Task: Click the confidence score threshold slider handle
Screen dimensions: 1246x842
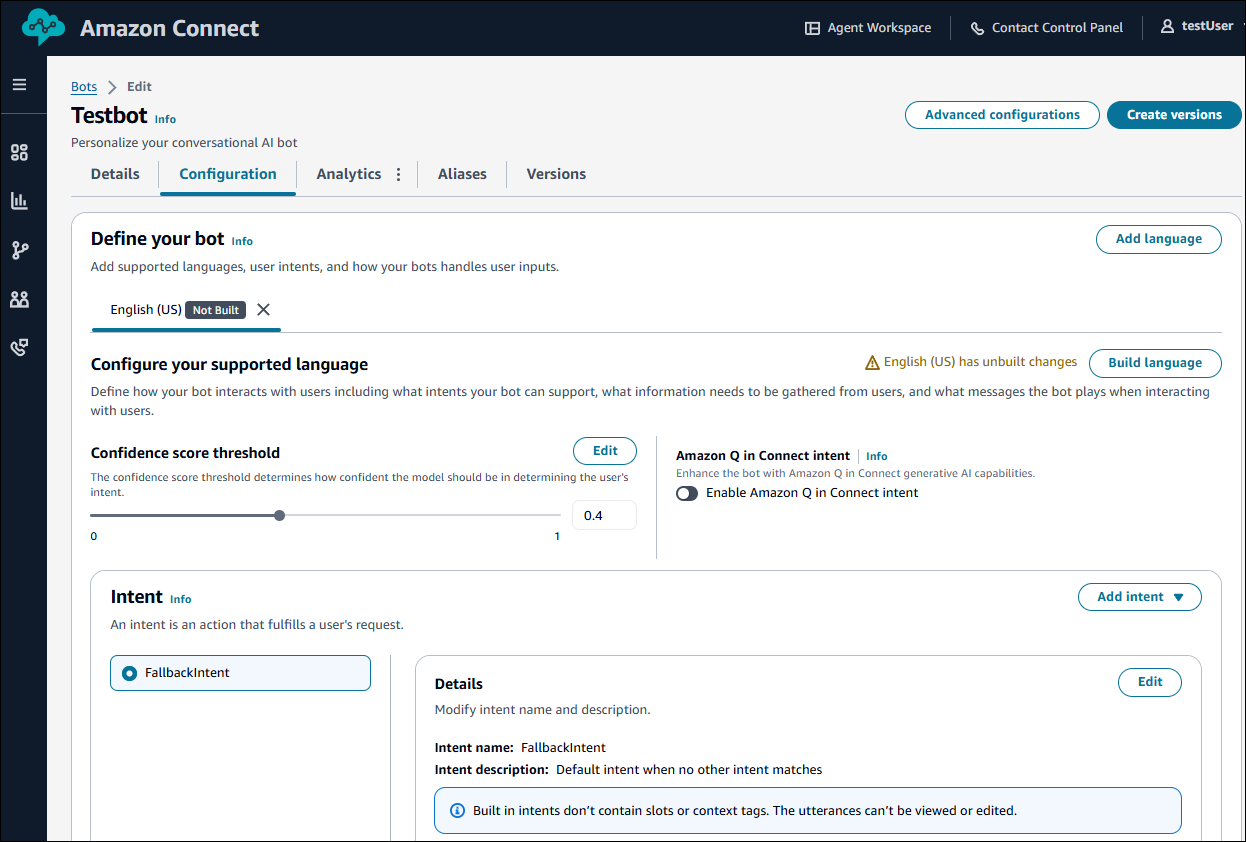Action: 279,516
